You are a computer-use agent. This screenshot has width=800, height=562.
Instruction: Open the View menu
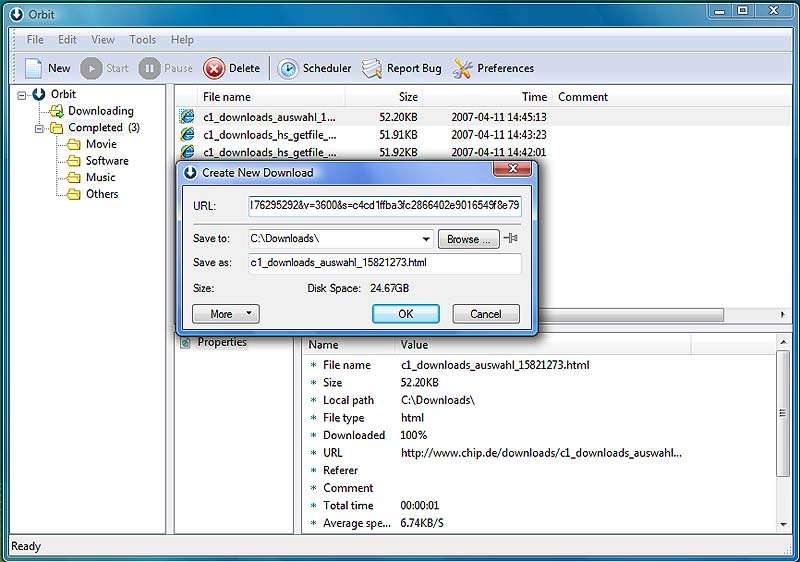click(x=103, y=40)
